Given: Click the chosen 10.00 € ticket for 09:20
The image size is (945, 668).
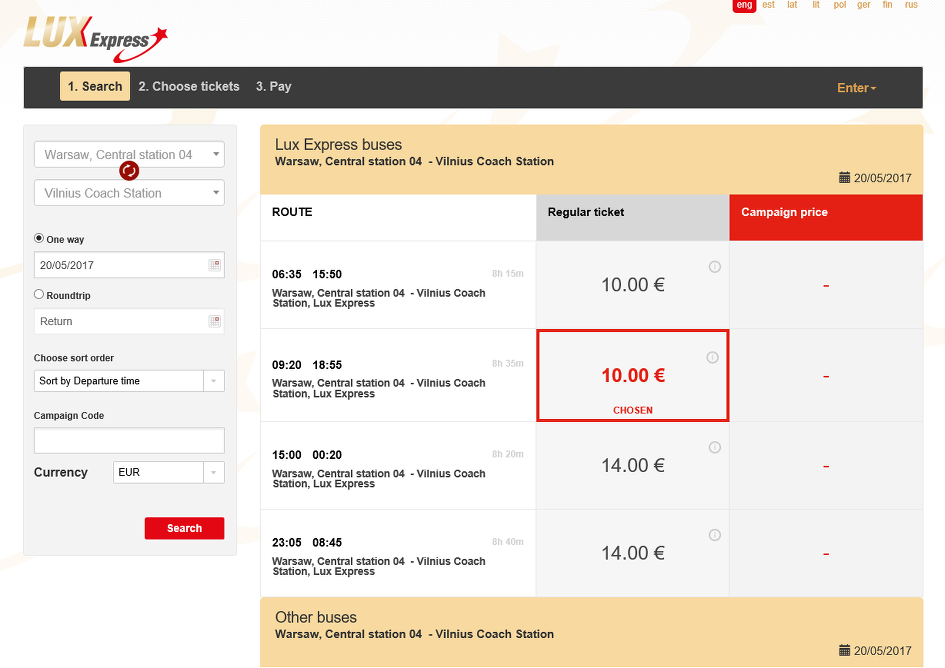Looking at the screenshot, I should 633,375.
